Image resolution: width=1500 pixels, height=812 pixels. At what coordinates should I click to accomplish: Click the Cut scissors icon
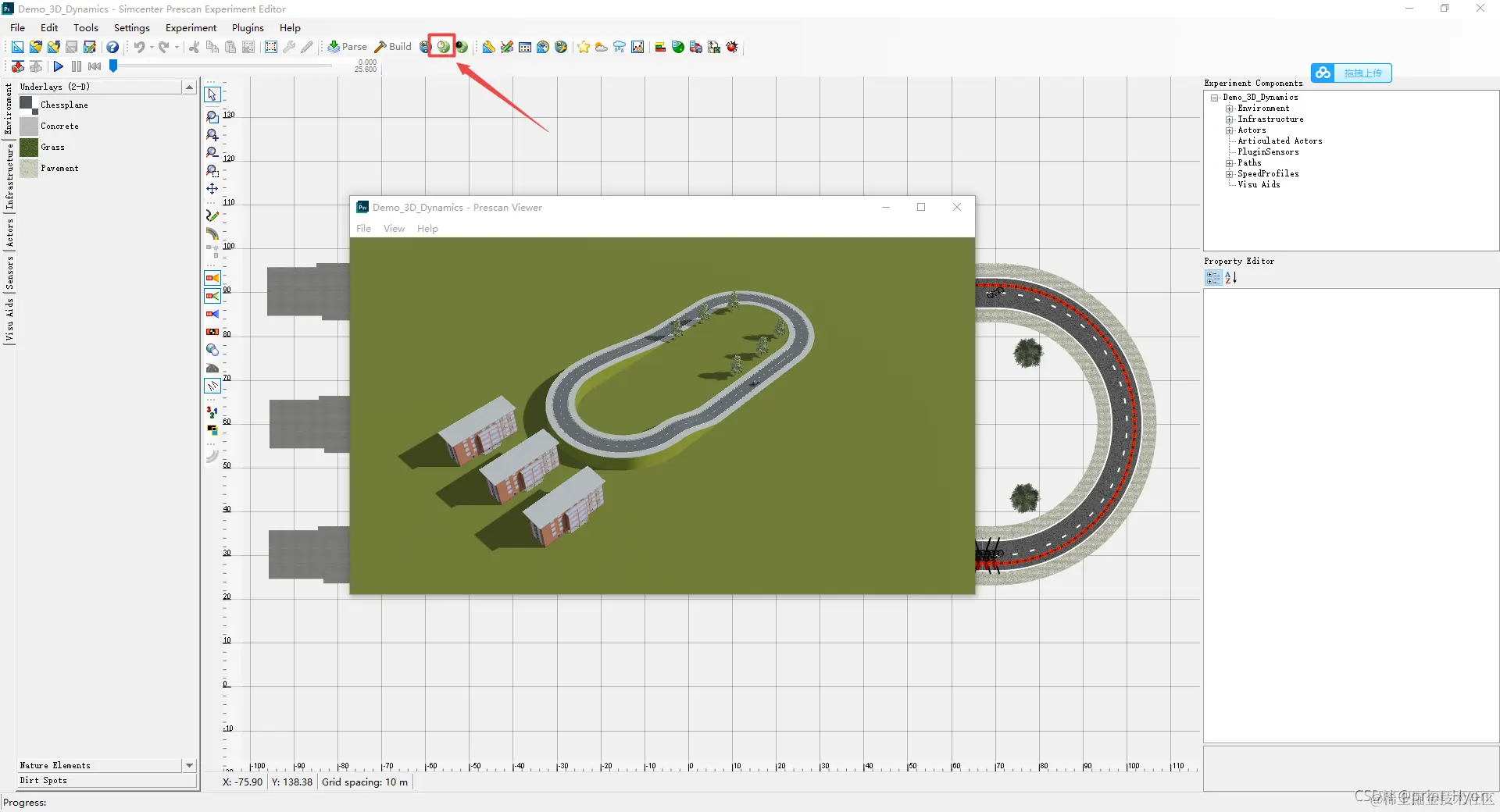194,47
